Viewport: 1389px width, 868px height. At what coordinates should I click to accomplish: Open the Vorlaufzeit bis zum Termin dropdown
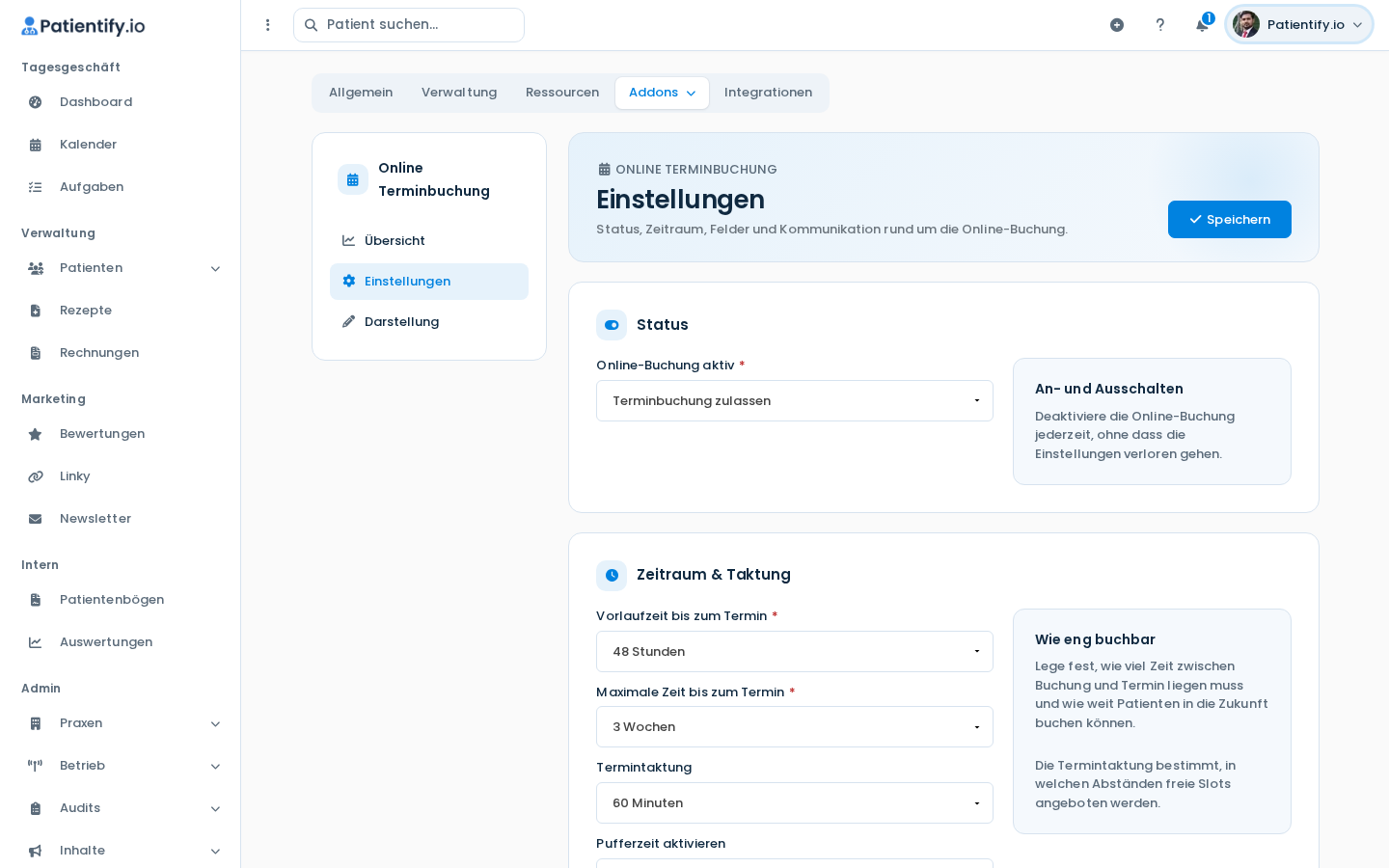795,652
